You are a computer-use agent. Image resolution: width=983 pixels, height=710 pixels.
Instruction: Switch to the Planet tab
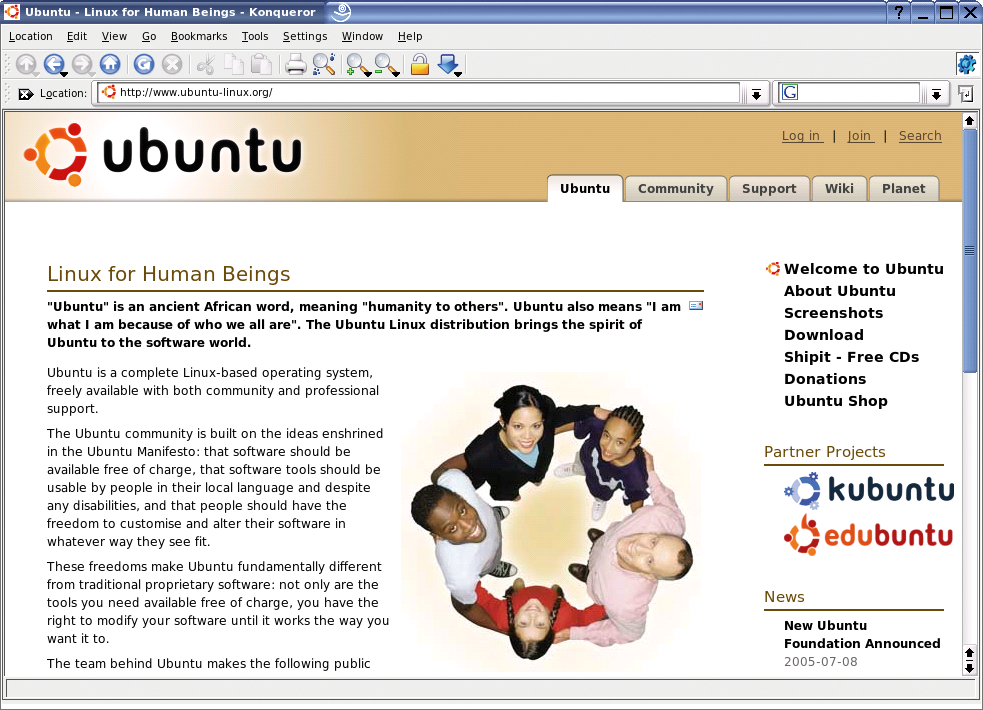coord(903,189)
